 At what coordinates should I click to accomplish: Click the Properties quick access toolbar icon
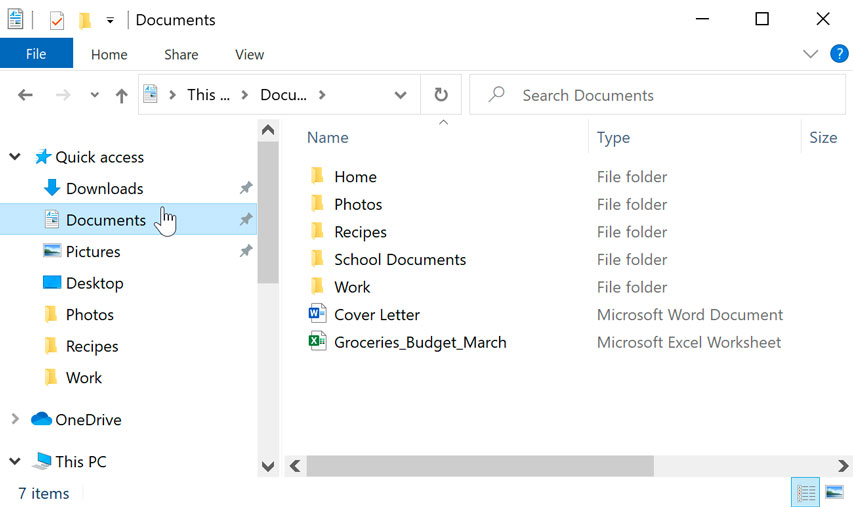(x=56, y=20)
